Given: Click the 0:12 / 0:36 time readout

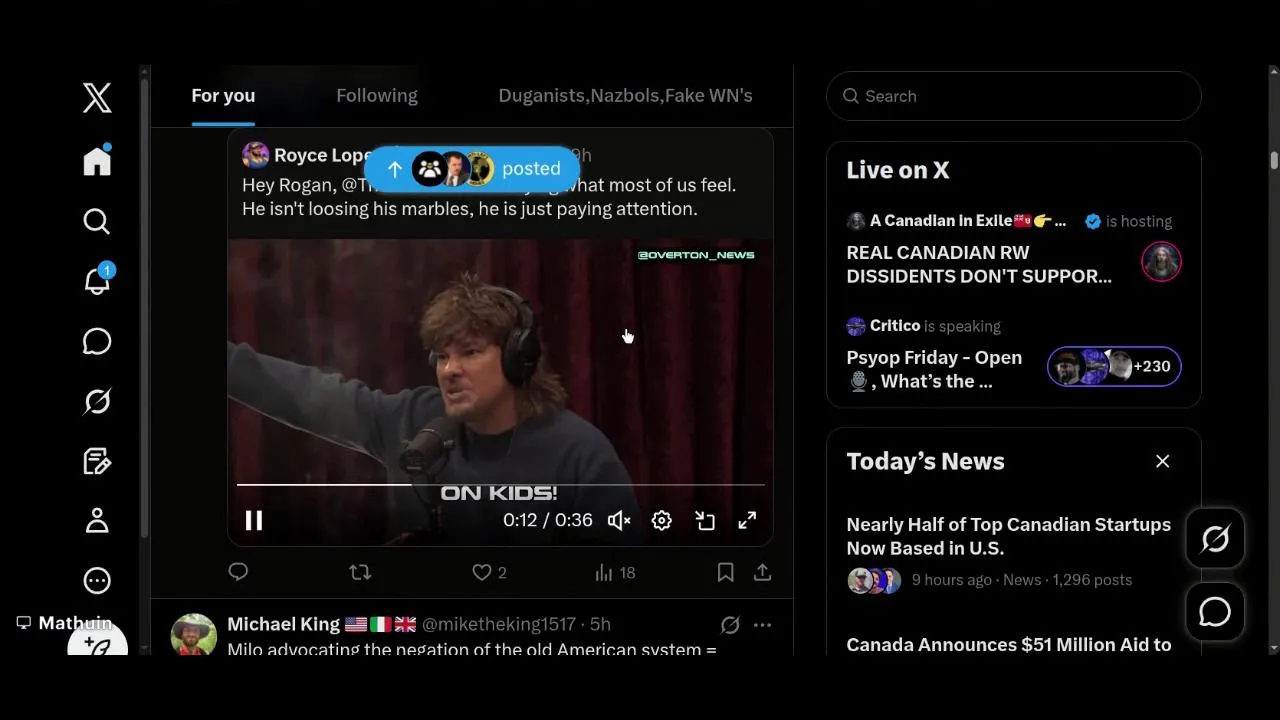Looking at the screenshot, I should 547,520.
